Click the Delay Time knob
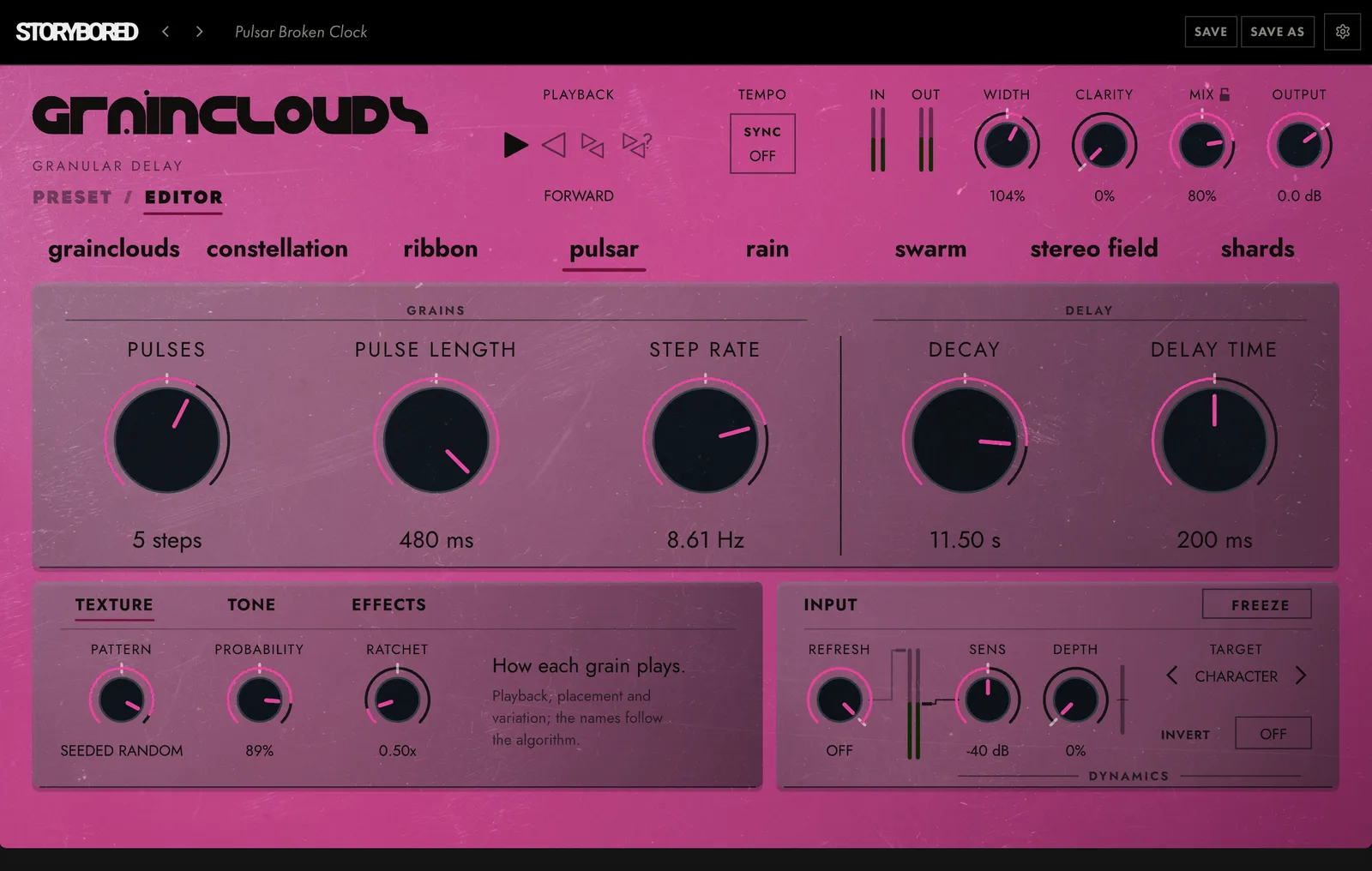 [1214, 440]
